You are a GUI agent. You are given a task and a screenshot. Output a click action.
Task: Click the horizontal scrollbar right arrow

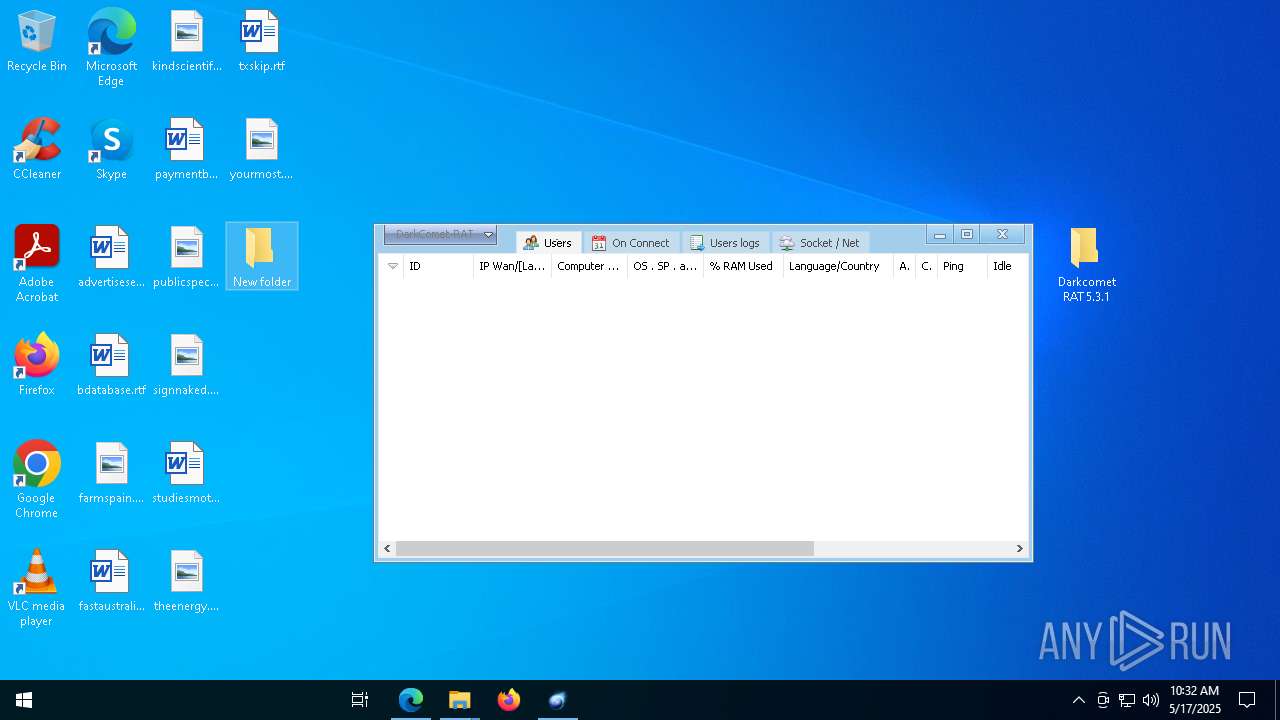[x=1020, y=548]
